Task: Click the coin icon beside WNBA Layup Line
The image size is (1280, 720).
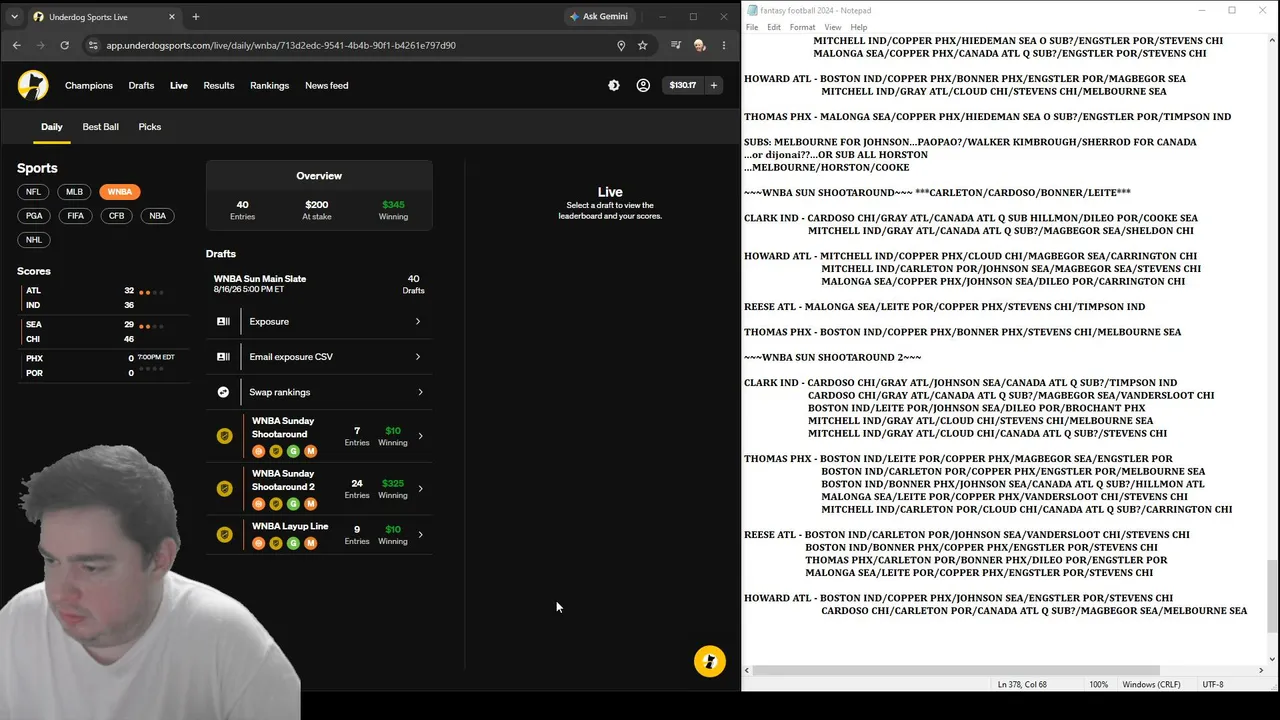Action: pos(225,534)
